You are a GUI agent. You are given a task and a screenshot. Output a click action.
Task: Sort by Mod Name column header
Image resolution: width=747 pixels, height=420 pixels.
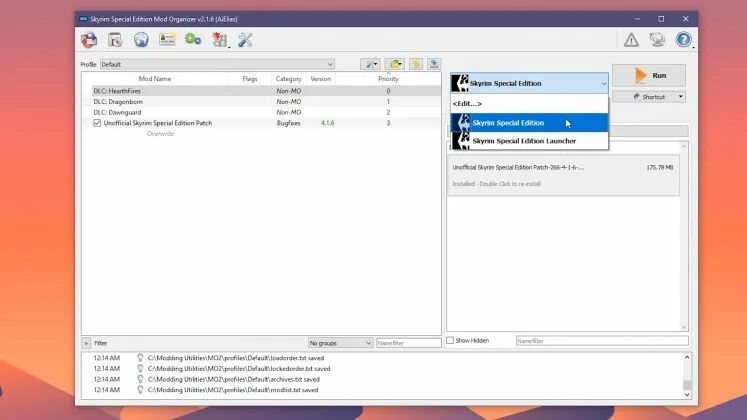155,79
